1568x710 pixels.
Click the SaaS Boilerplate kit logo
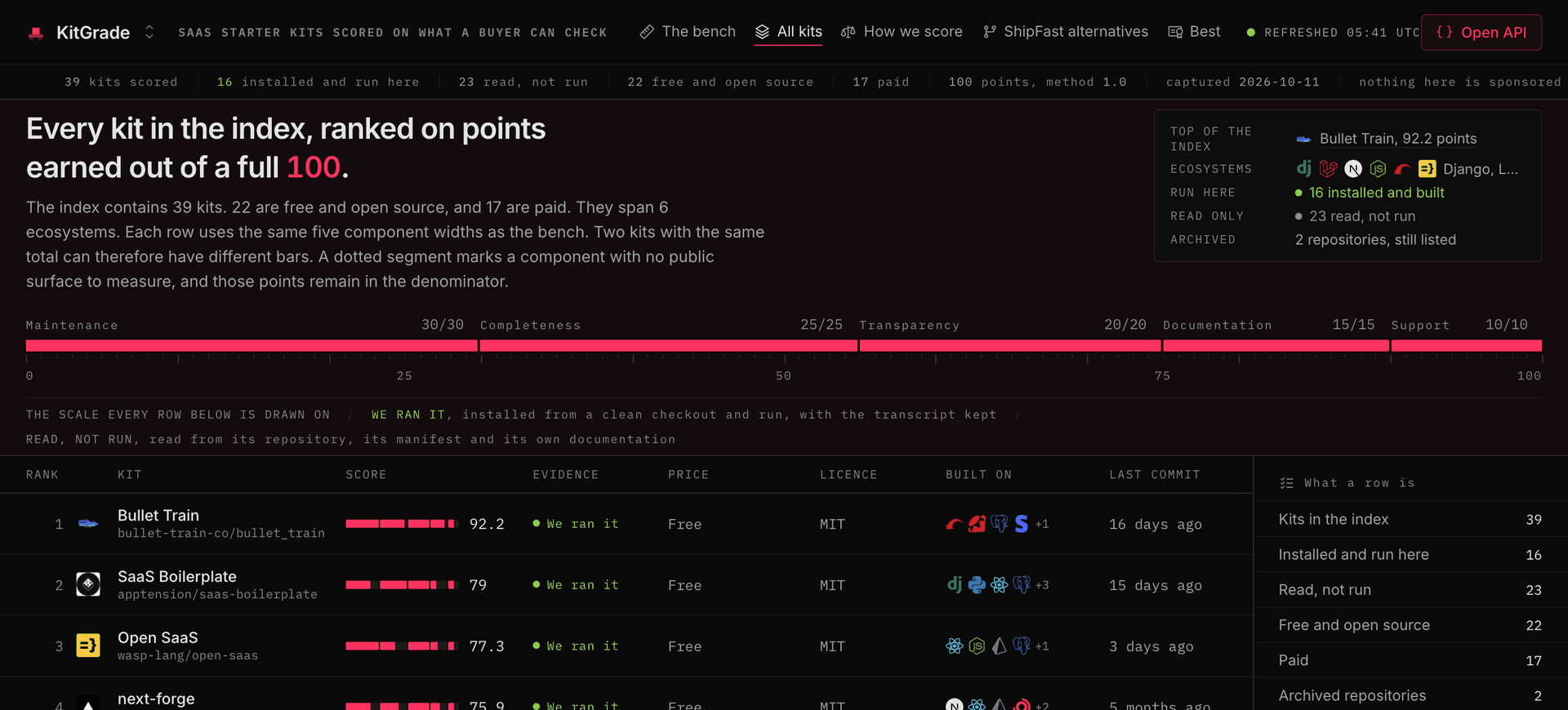point(88,584)
